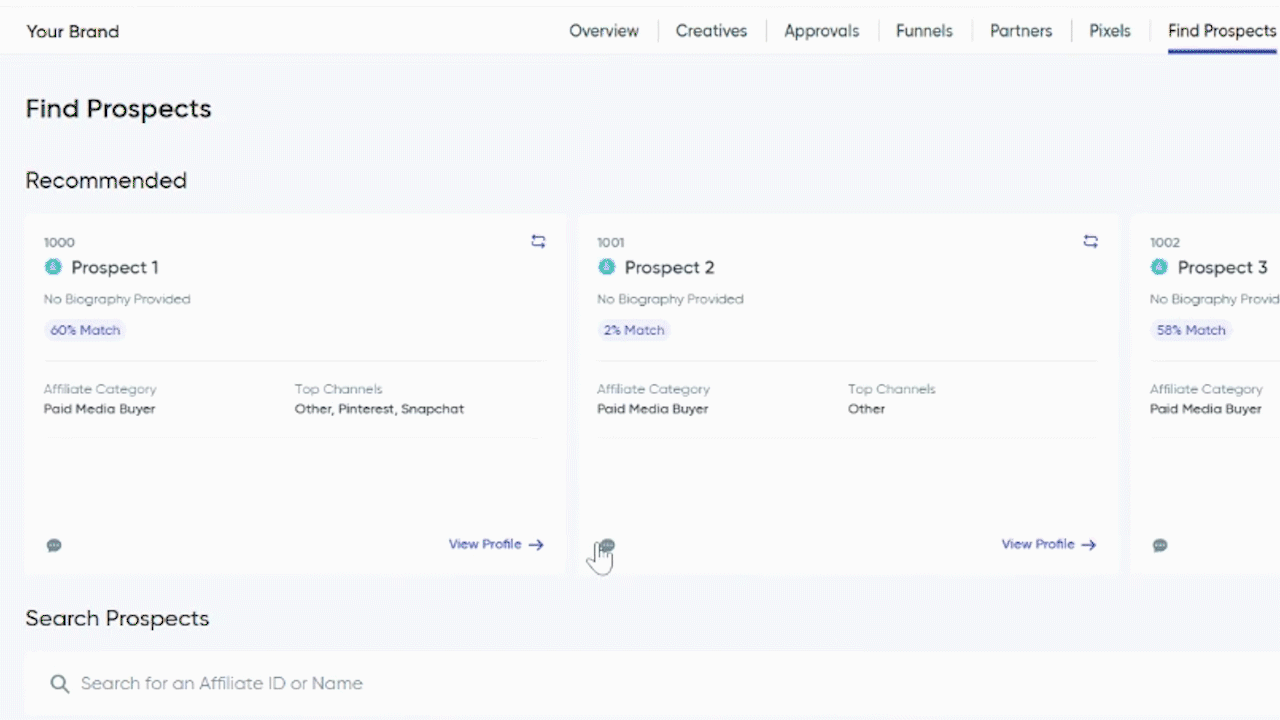
Task: Click the Search Prospects heading
Action: [117, 618]
